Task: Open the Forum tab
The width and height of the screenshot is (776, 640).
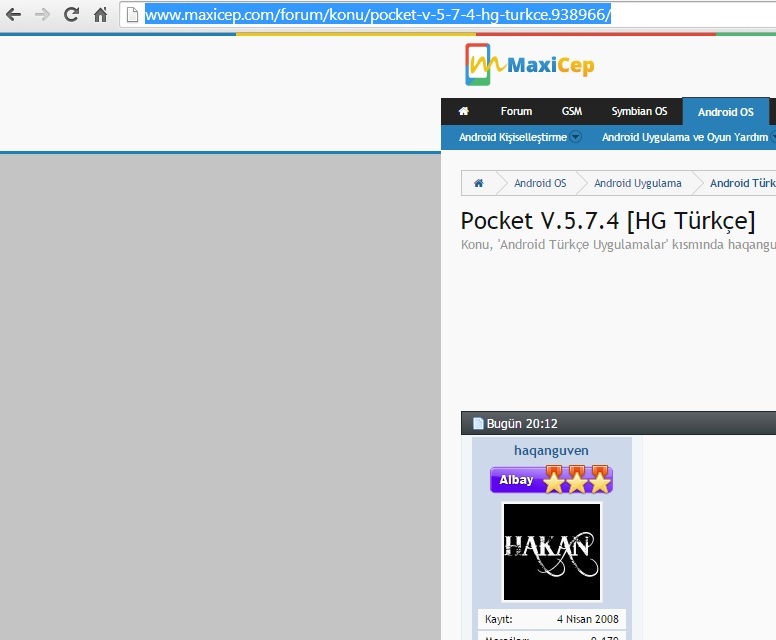Action: coord(516,111)
